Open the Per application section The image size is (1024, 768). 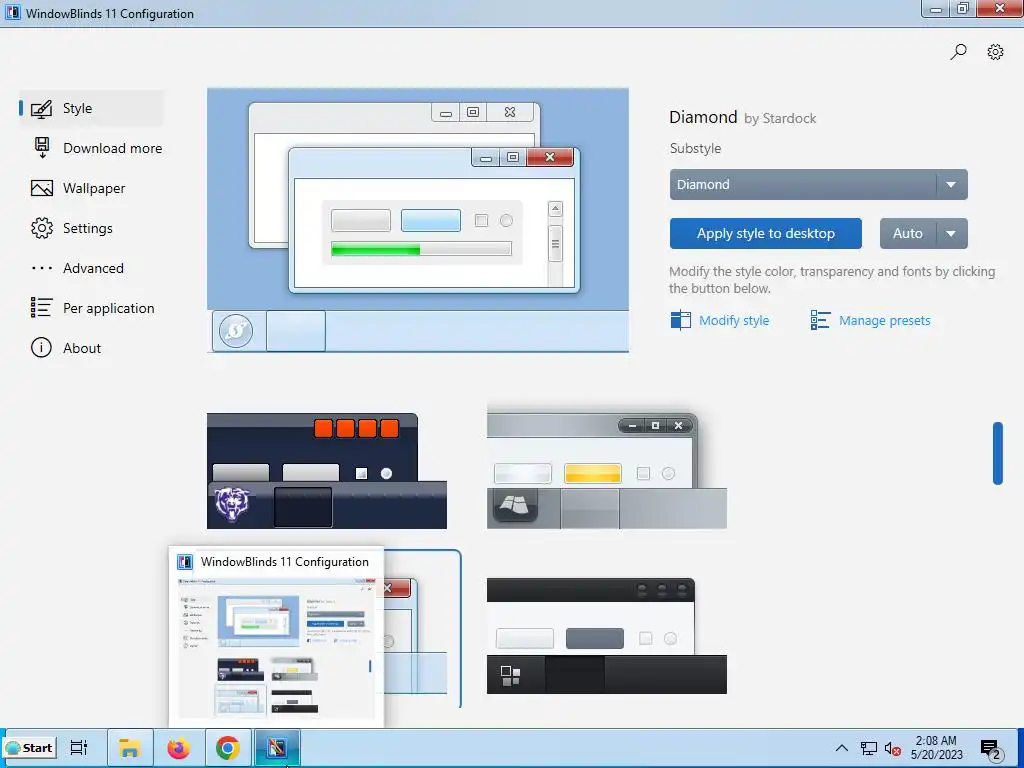click(93, 308)
